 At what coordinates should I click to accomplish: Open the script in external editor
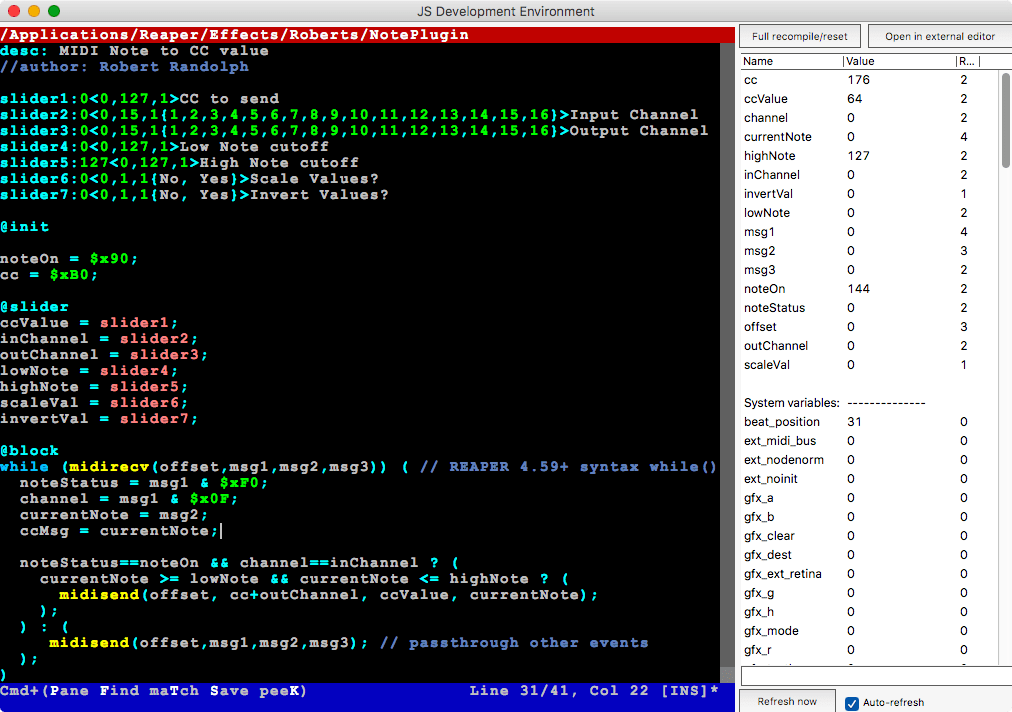coord(938,35)
